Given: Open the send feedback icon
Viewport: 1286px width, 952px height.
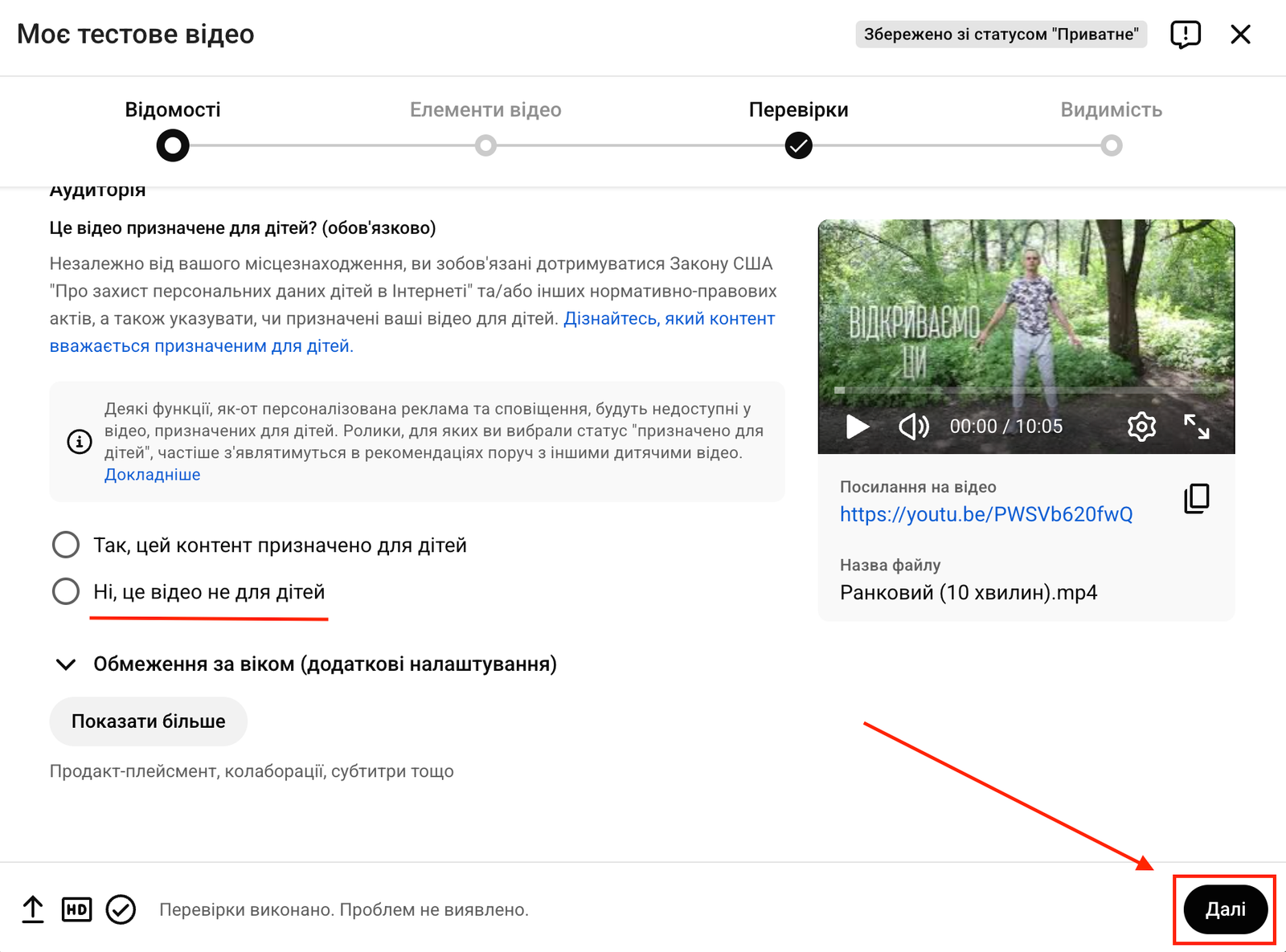Looking at the screenshot, I should click(1186, 35).
